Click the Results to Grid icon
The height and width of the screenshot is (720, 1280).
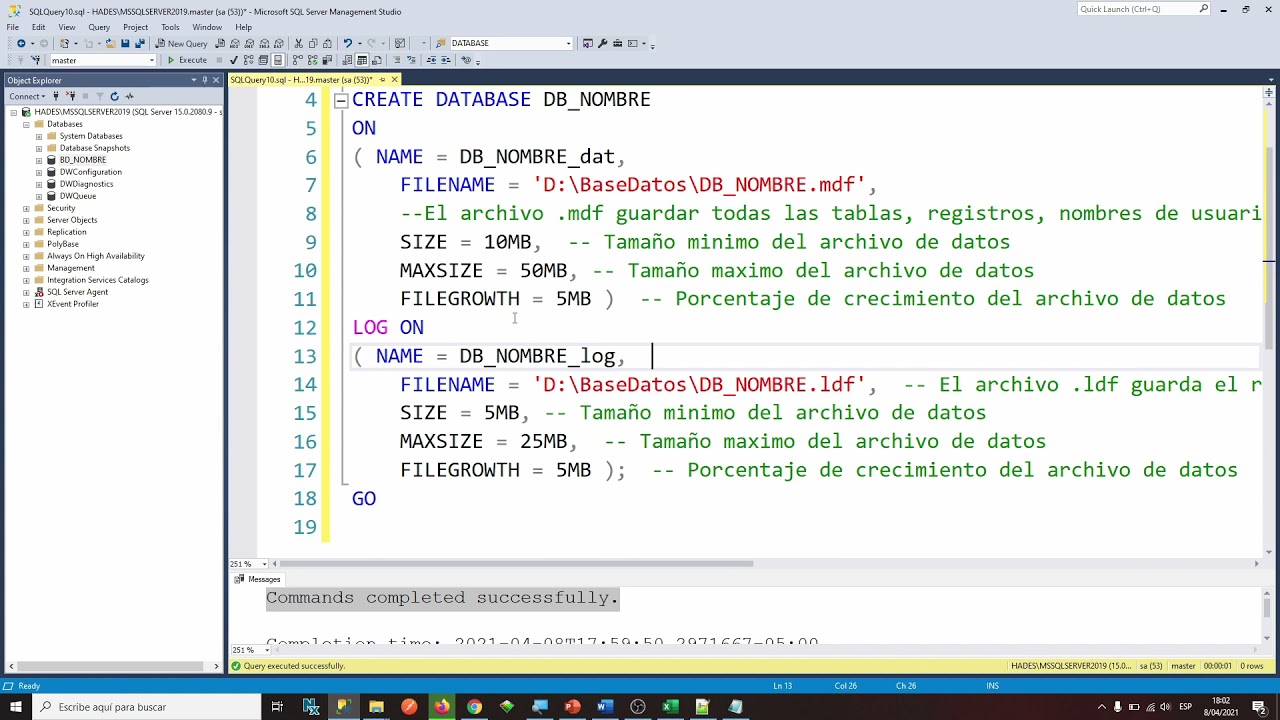(x=362, y=60)
